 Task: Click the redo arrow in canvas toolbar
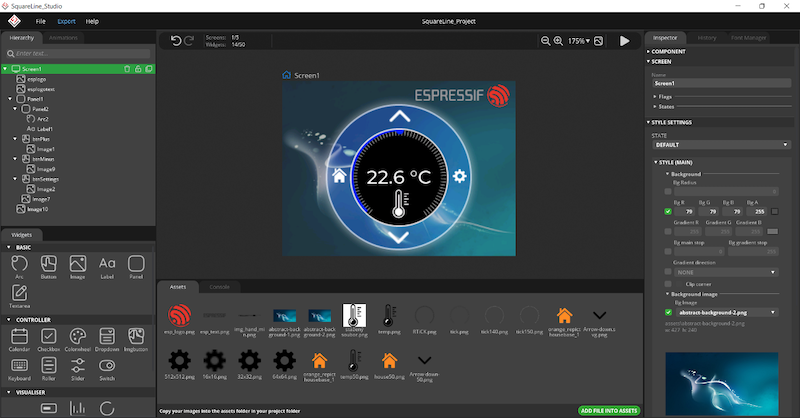[x=190, y=41]
